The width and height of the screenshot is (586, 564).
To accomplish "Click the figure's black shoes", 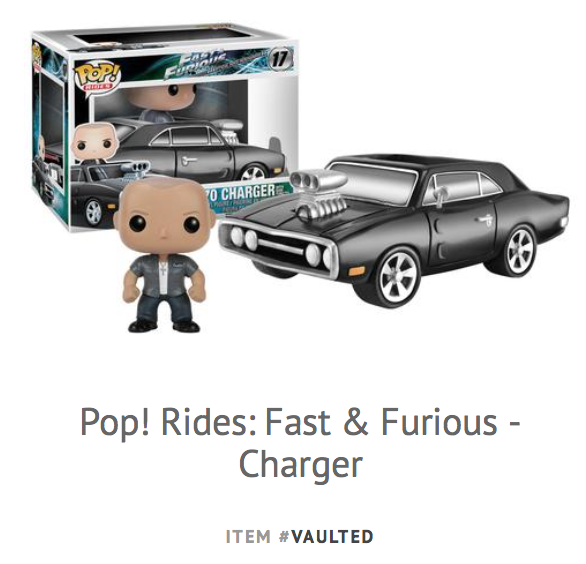I will (x=164, y=325).
